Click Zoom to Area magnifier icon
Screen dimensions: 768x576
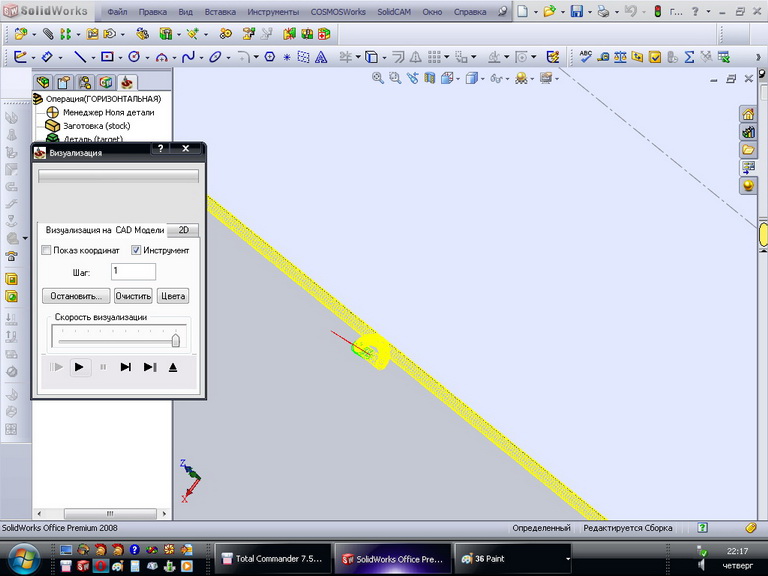click(395, 78)
